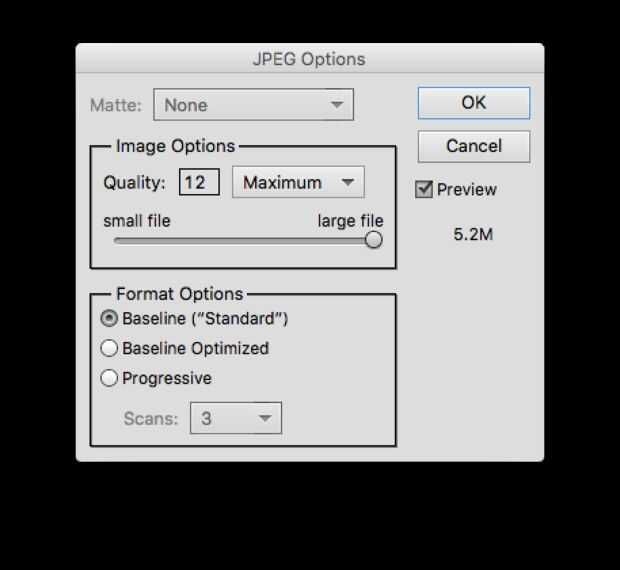Toggle the Preview checkbox

(x=425, y=190)
